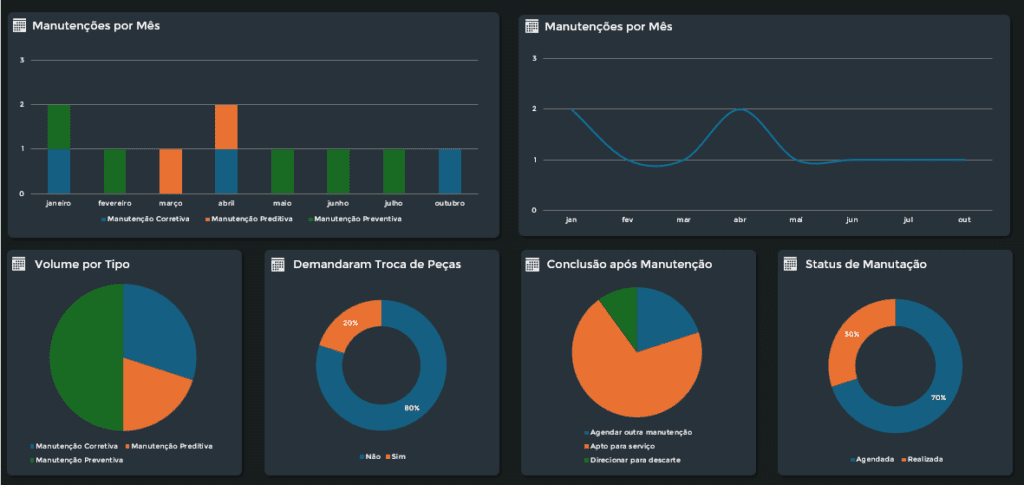Click the Status de Manutação title
The width and height of the screenshot is (1024, 485).
click(866, 264)
